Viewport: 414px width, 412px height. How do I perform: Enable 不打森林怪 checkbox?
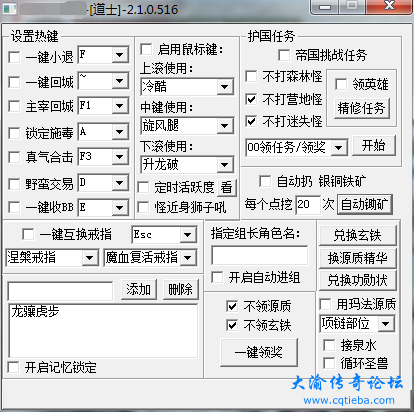click(251, 77)
